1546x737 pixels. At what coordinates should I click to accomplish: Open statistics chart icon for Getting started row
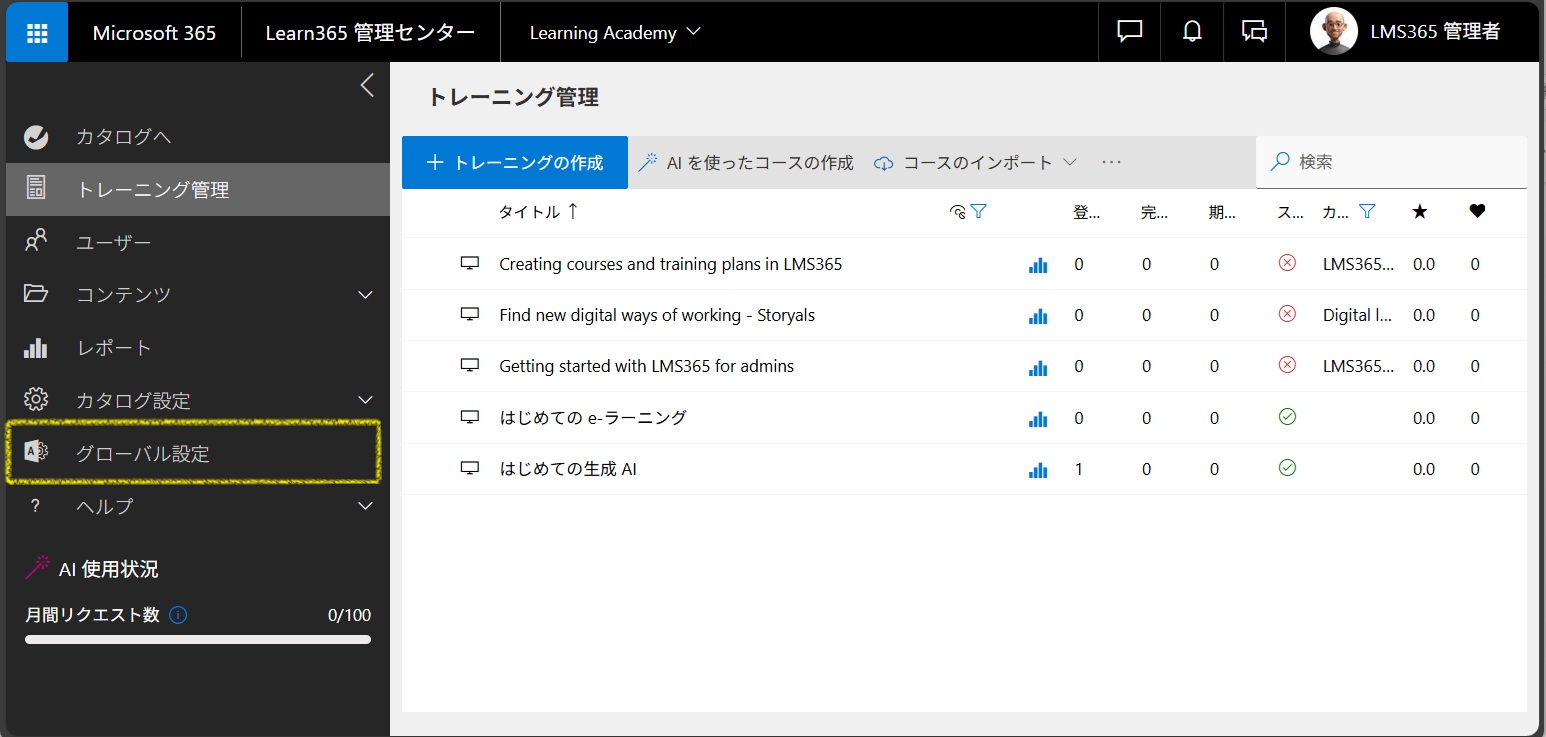point(1038,367)
